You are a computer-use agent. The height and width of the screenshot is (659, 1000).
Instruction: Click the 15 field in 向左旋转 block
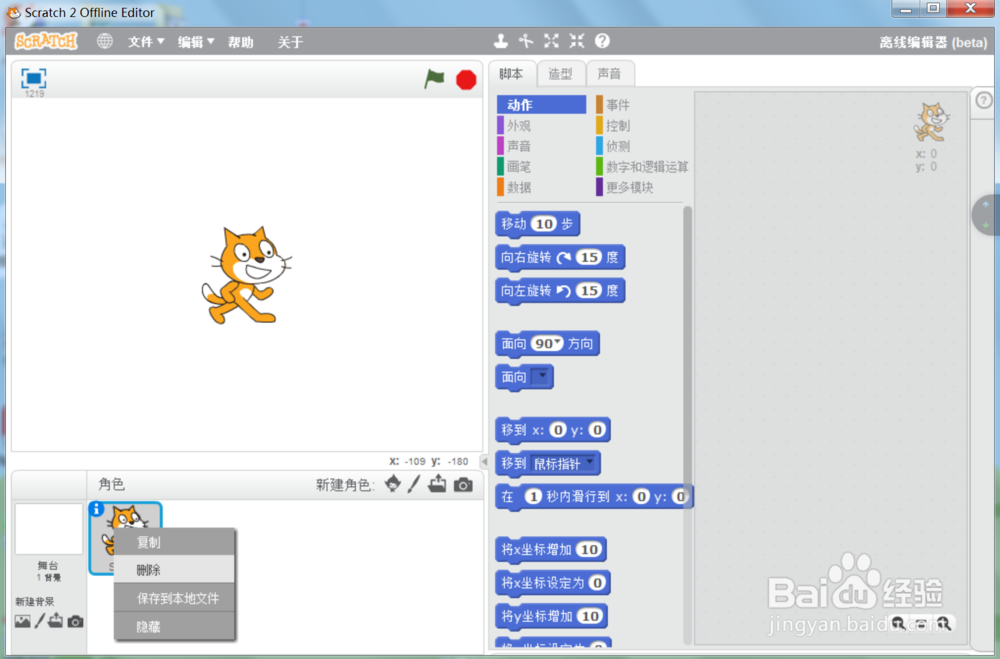point(589,290)
